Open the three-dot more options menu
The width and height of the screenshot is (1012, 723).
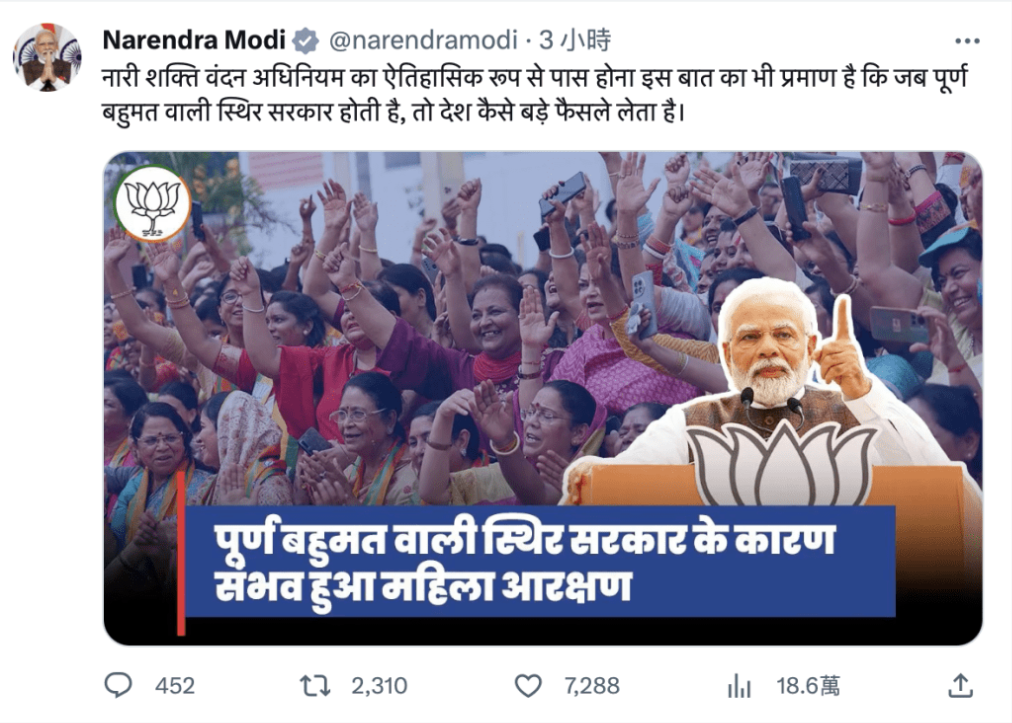tap(967, 41)
